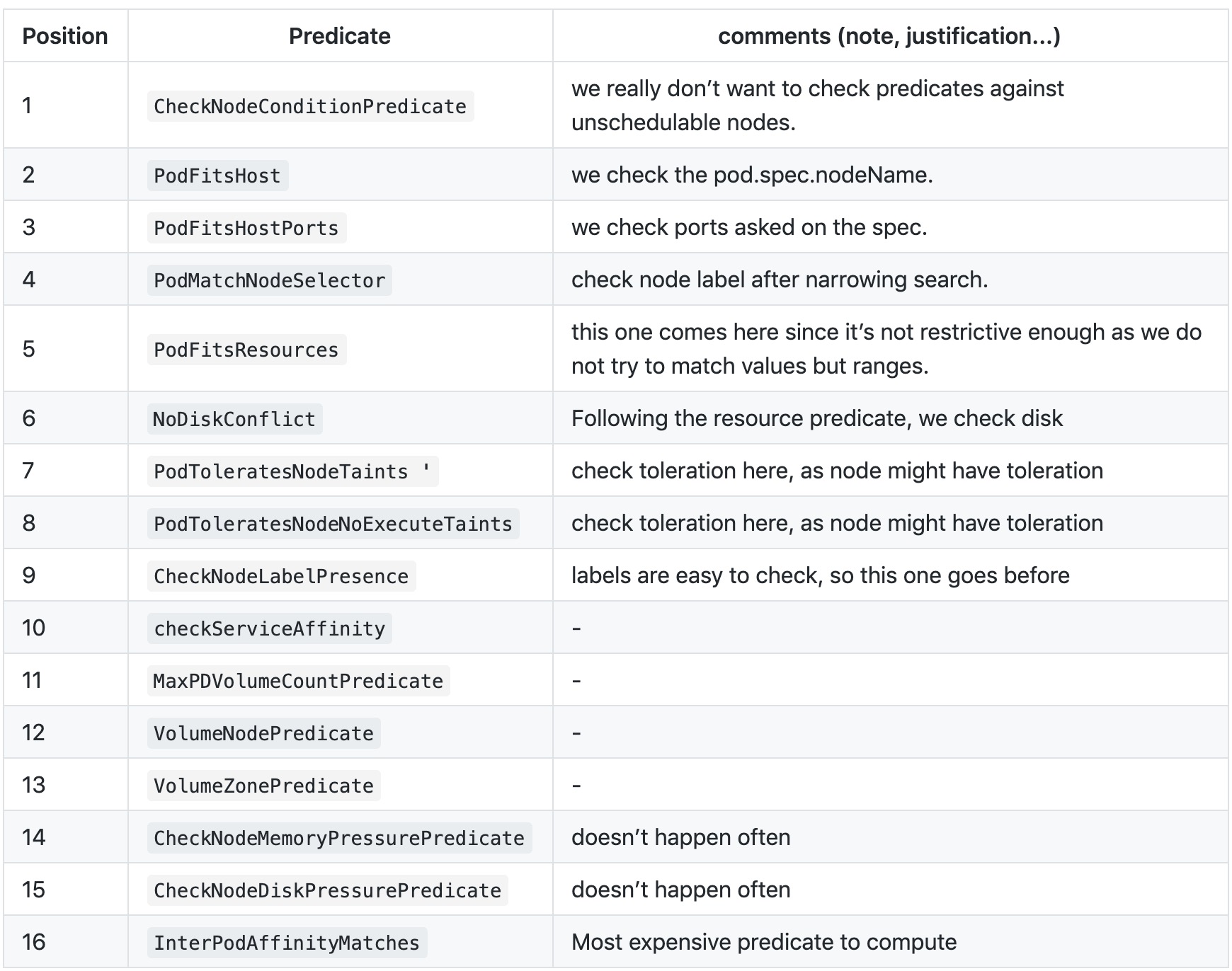Select the VolumeNodePredicate text
1232x971 pixels.
pos(263,733)
